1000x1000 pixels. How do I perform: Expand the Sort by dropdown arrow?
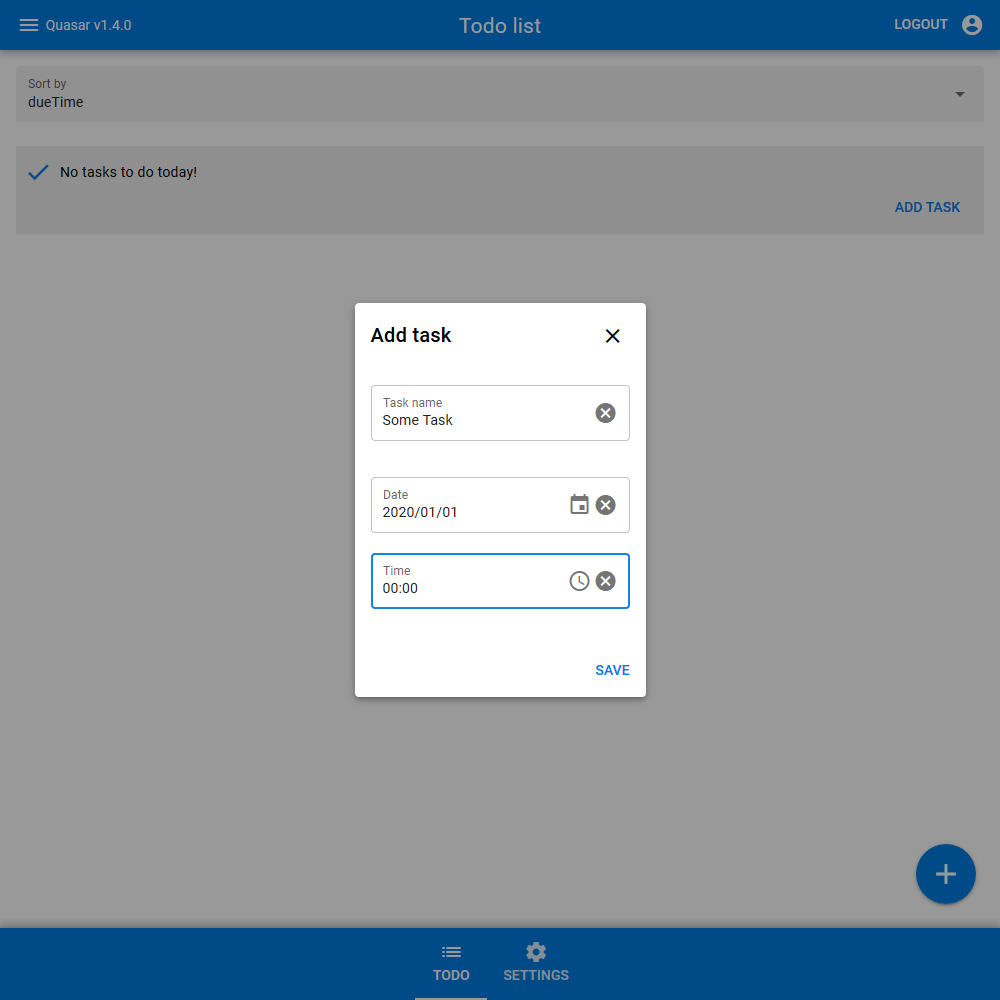click(959, 94)
